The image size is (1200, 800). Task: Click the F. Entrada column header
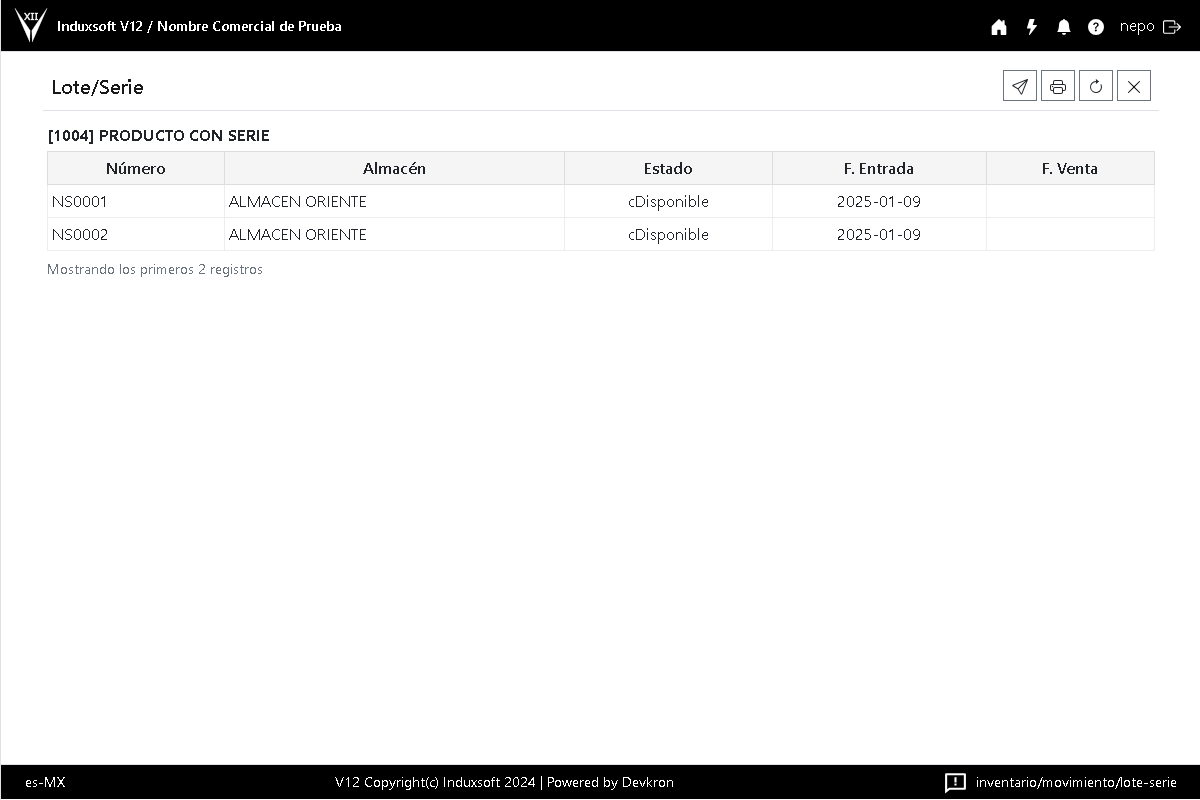879,168
